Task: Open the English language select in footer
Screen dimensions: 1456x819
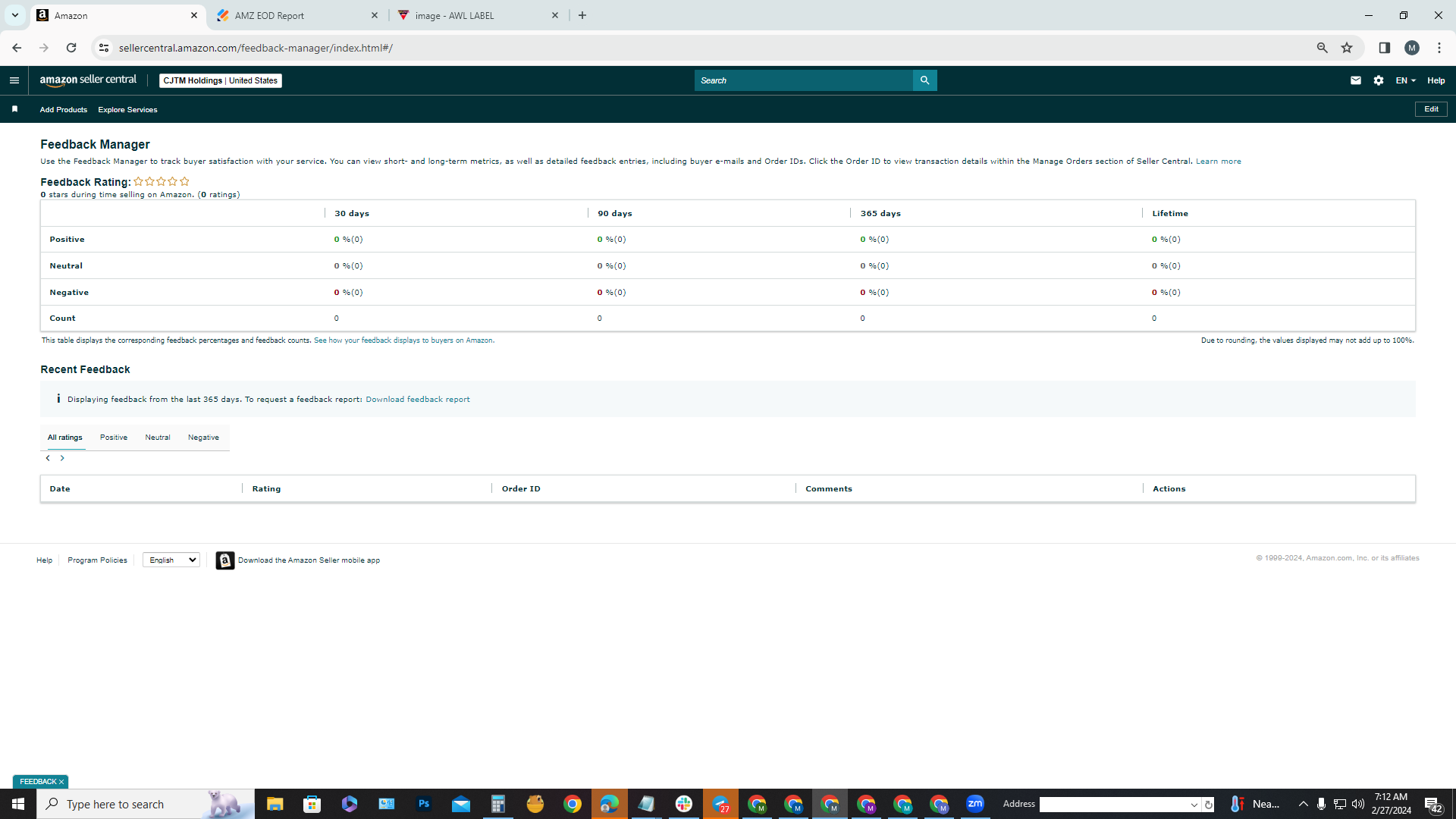Action: pyautogui.click(x=171, y=560)
